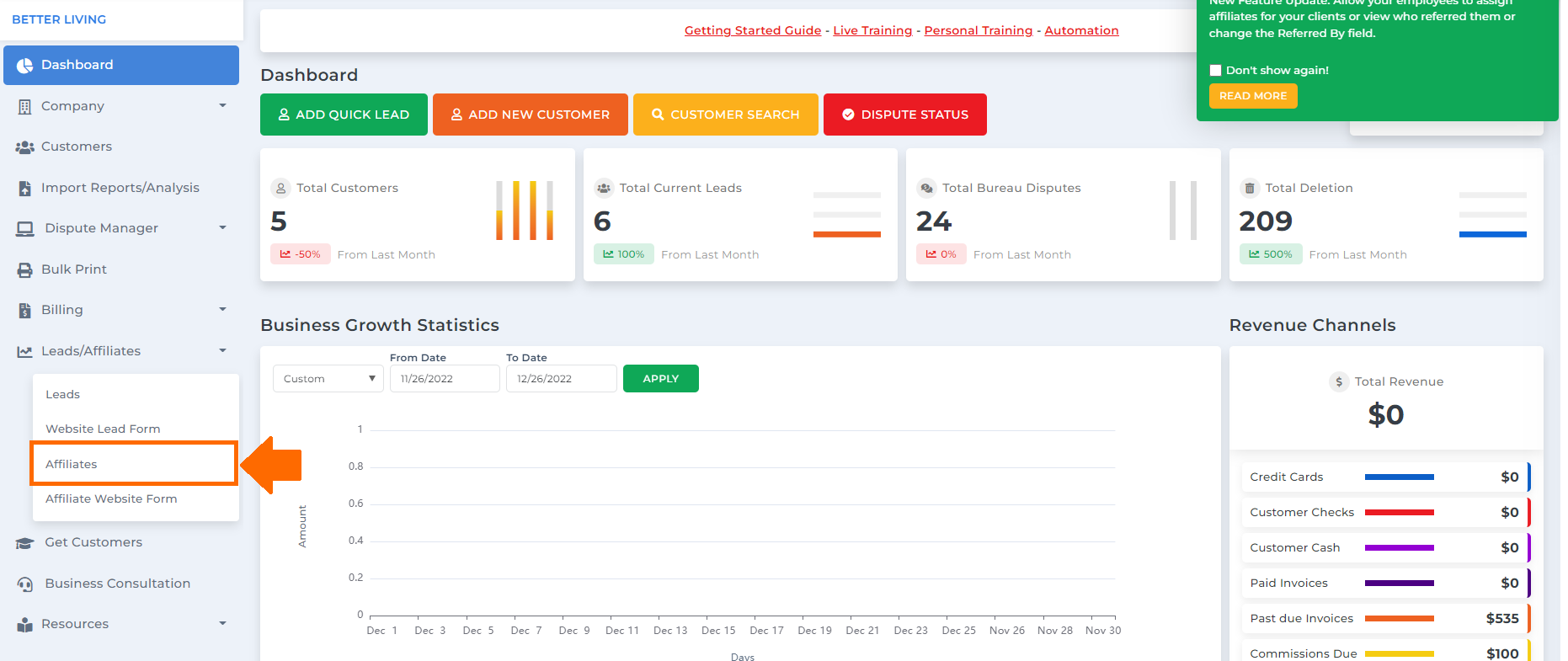Click the Total Deletion trash icon
Image resolution: width=1568 pixels, height=661 pixels.
[1250, 189]
